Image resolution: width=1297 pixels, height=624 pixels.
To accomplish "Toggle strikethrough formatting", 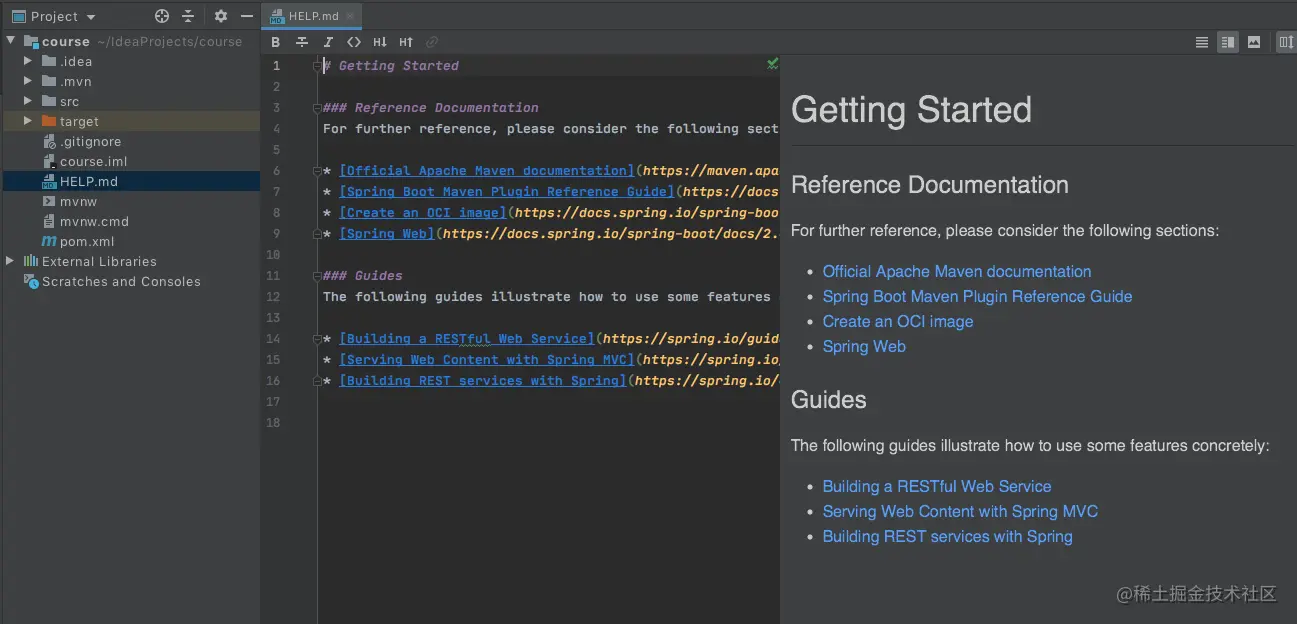I will point(302,42).
